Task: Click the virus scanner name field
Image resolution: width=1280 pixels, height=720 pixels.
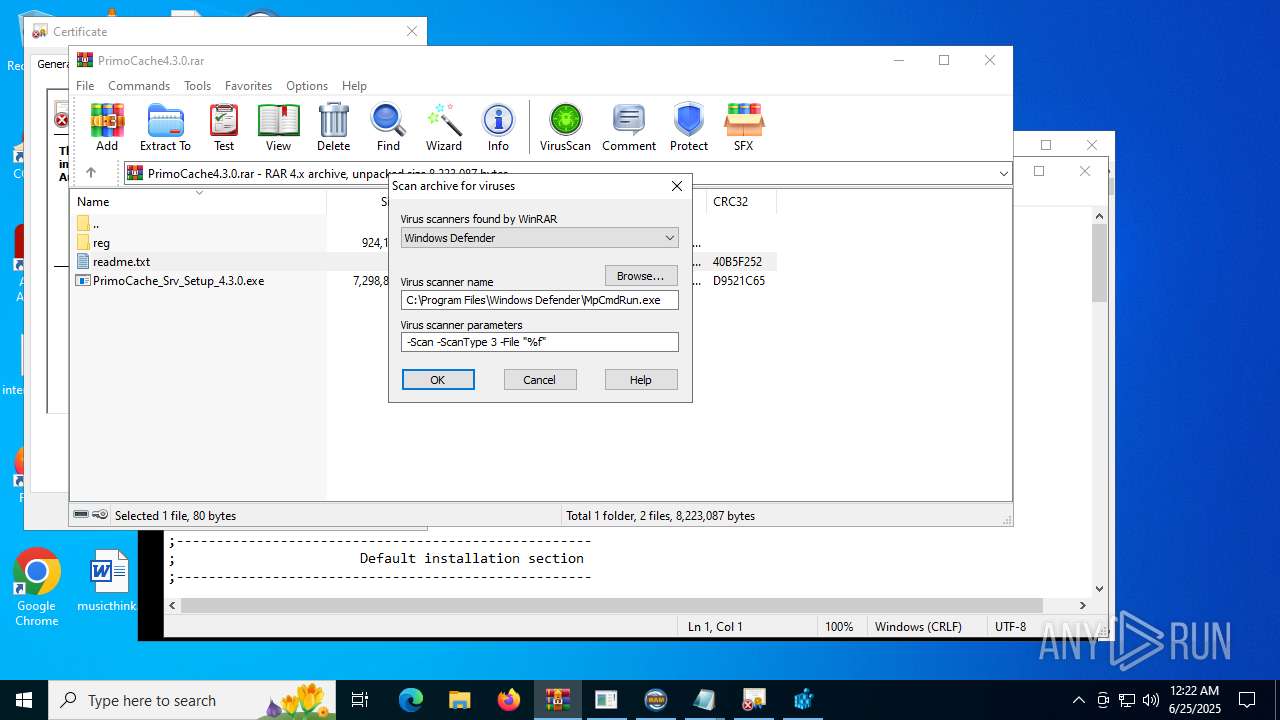Action: coord(540,300)
